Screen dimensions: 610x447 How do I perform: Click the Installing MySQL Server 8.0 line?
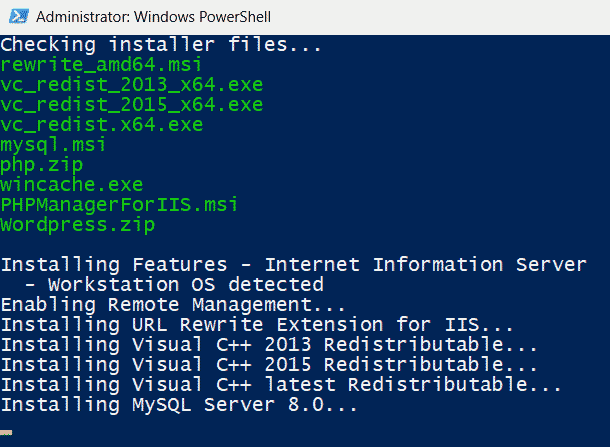point(179,405)
